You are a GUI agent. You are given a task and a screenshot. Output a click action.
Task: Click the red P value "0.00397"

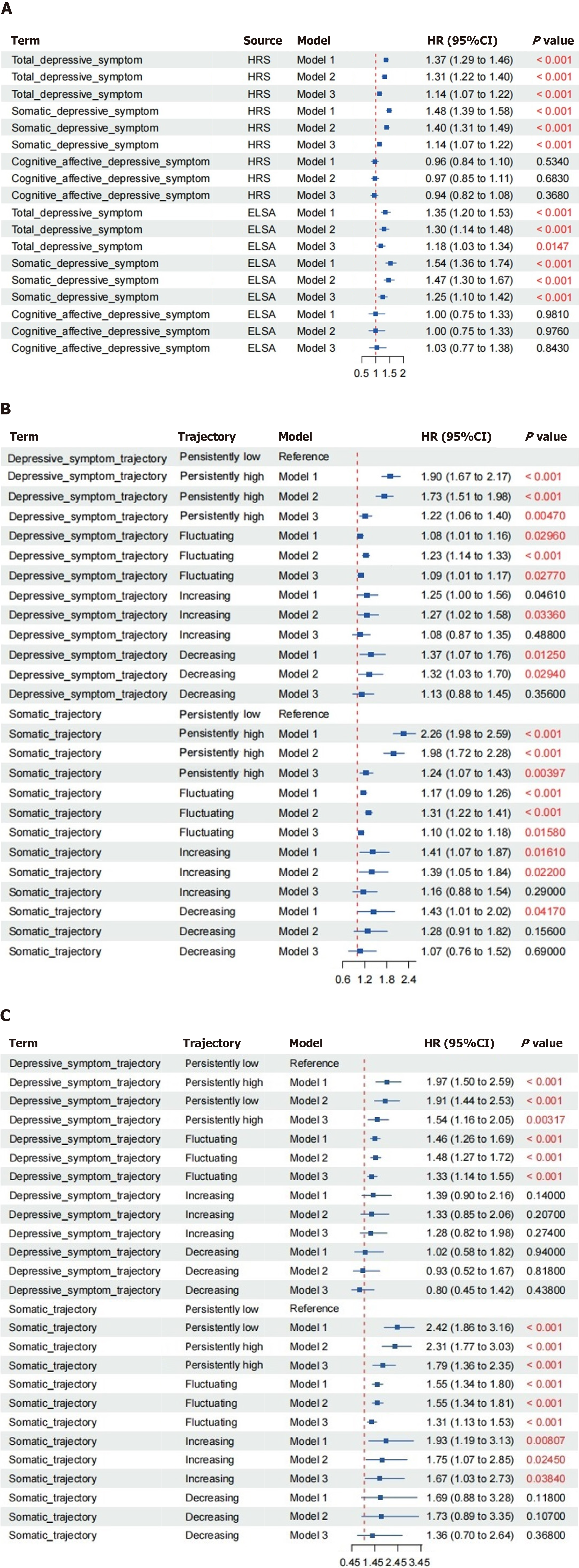point(545,773)
